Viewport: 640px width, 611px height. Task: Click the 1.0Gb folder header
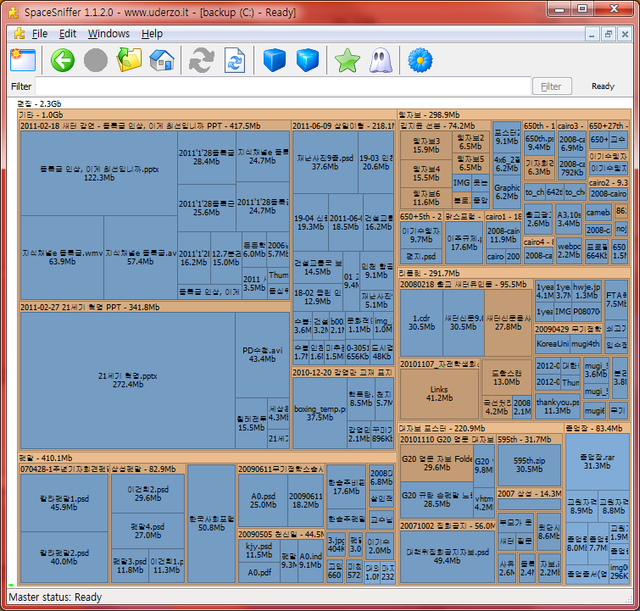coord(207,115)
